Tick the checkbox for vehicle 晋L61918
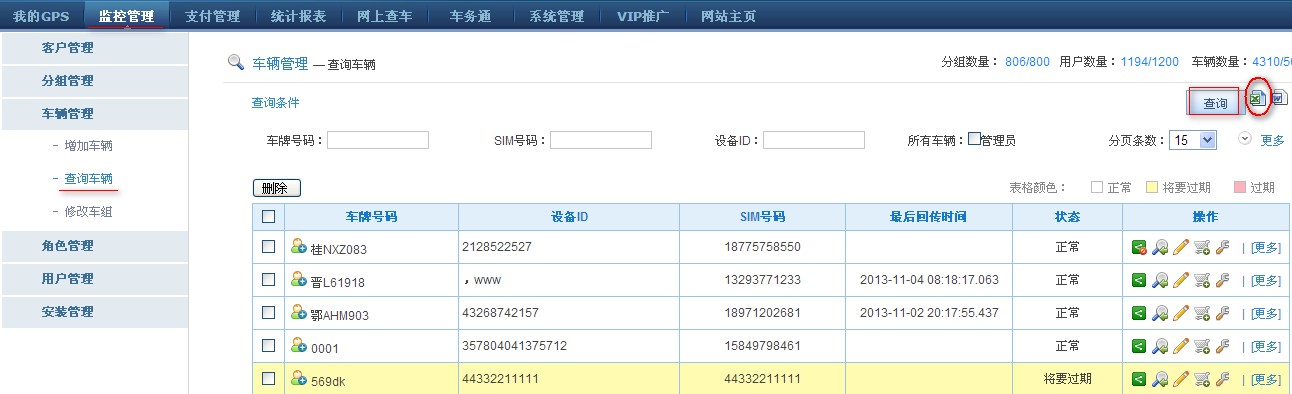This screenshot has height=394, width=1292. [x=268, y=279]
